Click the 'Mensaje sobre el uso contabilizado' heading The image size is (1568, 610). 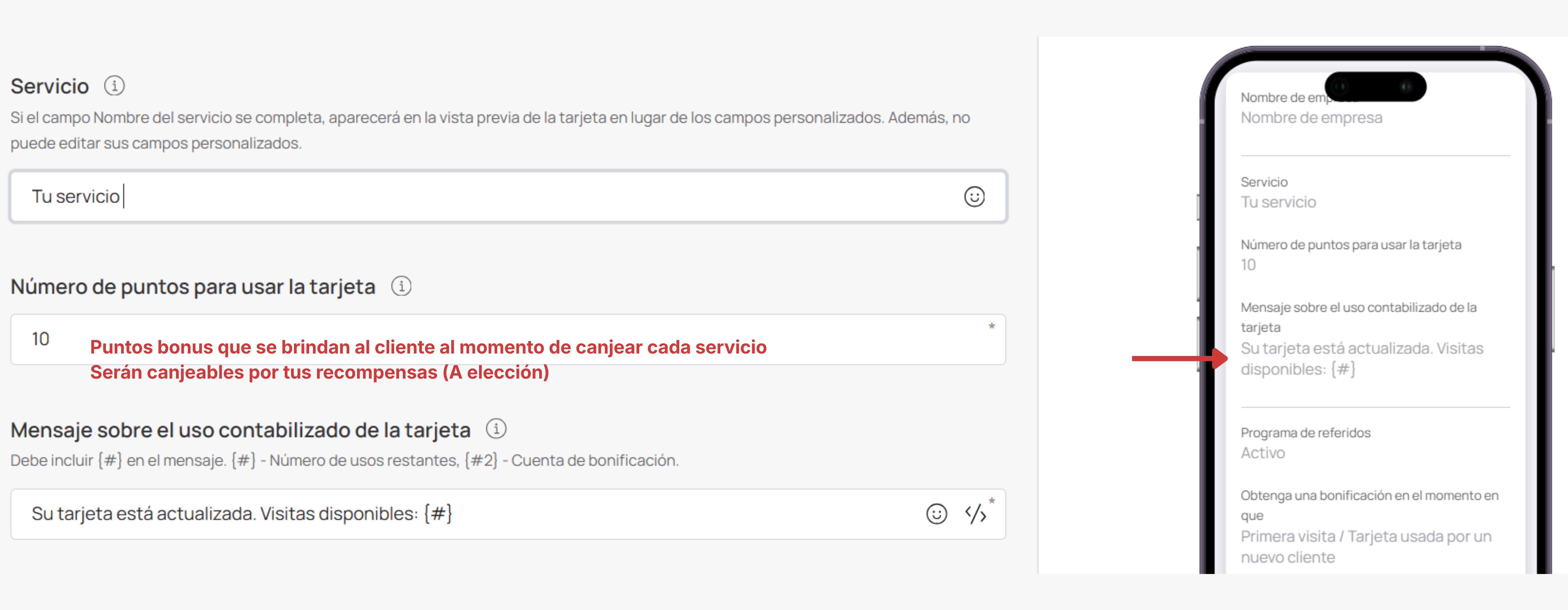(x=241, y=430)
